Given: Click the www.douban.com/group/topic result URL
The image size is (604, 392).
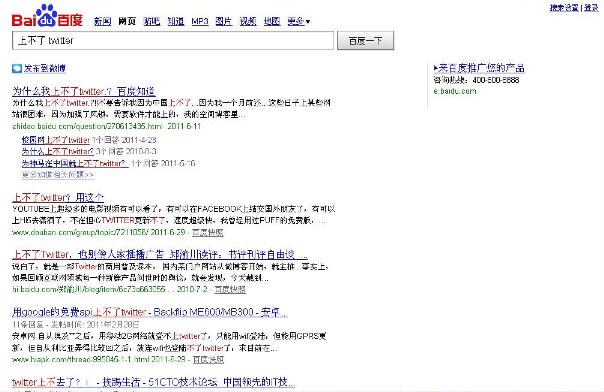Looking at the screenshot, I should click(x=80, y=233).
